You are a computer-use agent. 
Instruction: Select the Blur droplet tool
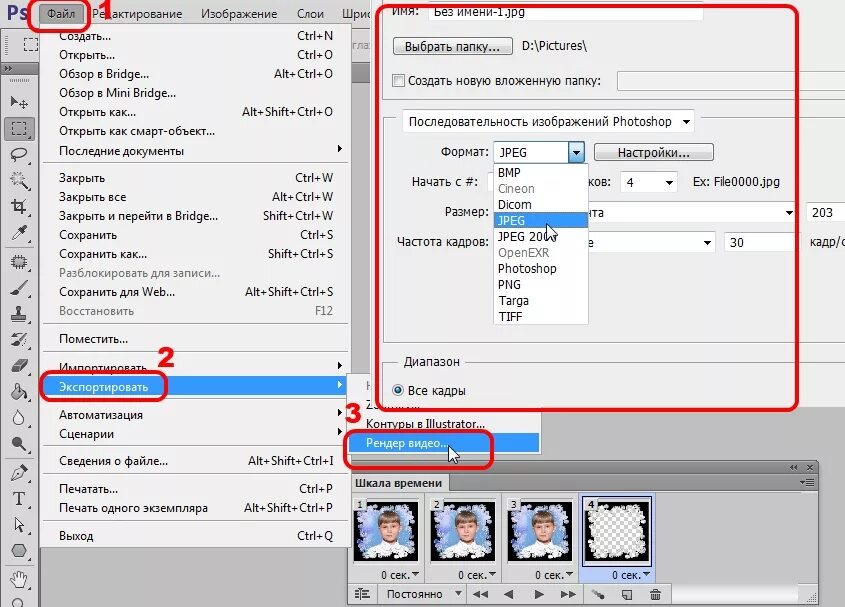[19, 418]
